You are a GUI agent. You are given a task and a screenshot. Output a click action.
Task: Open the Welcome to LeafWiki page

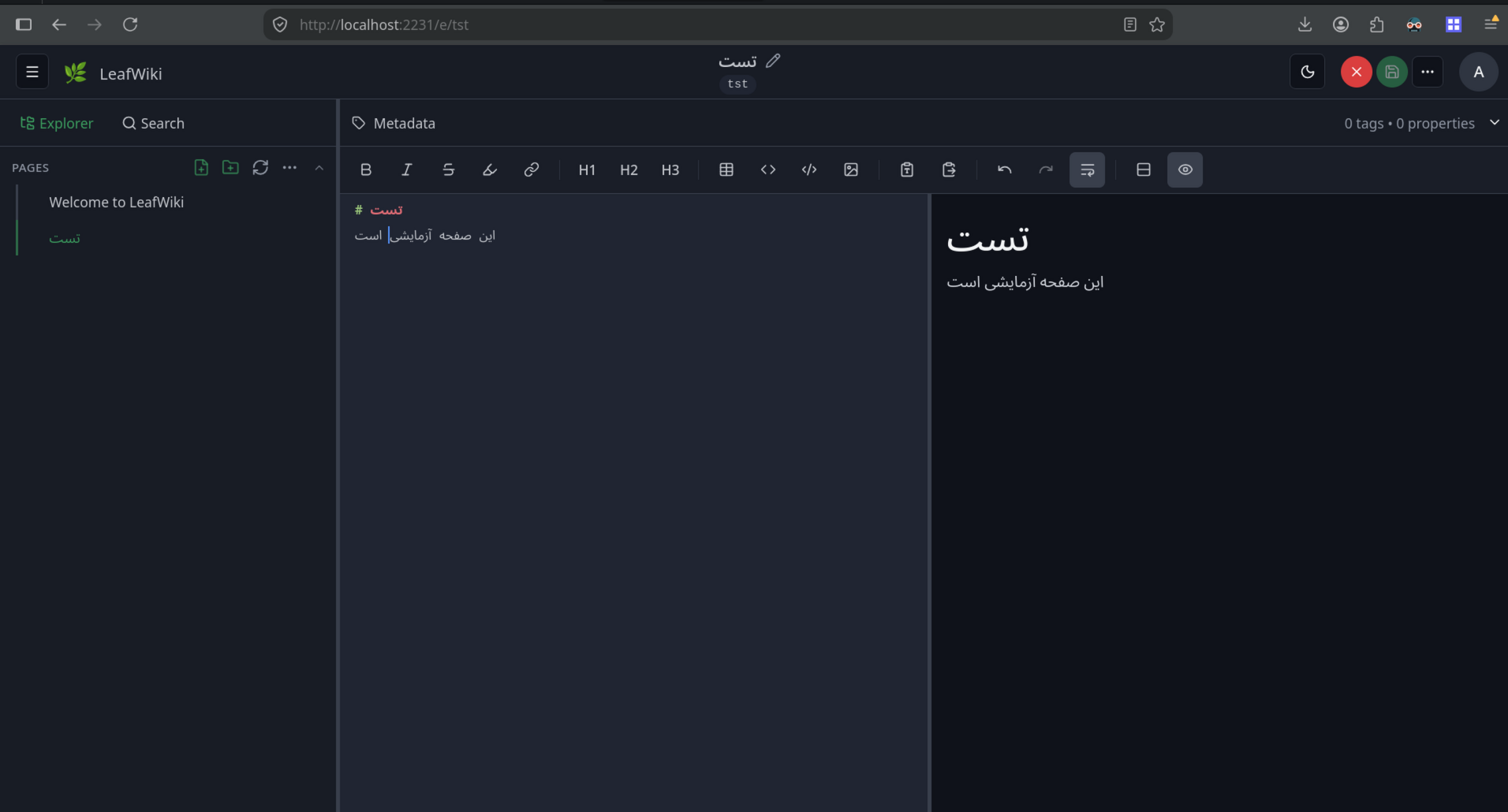[x=116, y=202]
